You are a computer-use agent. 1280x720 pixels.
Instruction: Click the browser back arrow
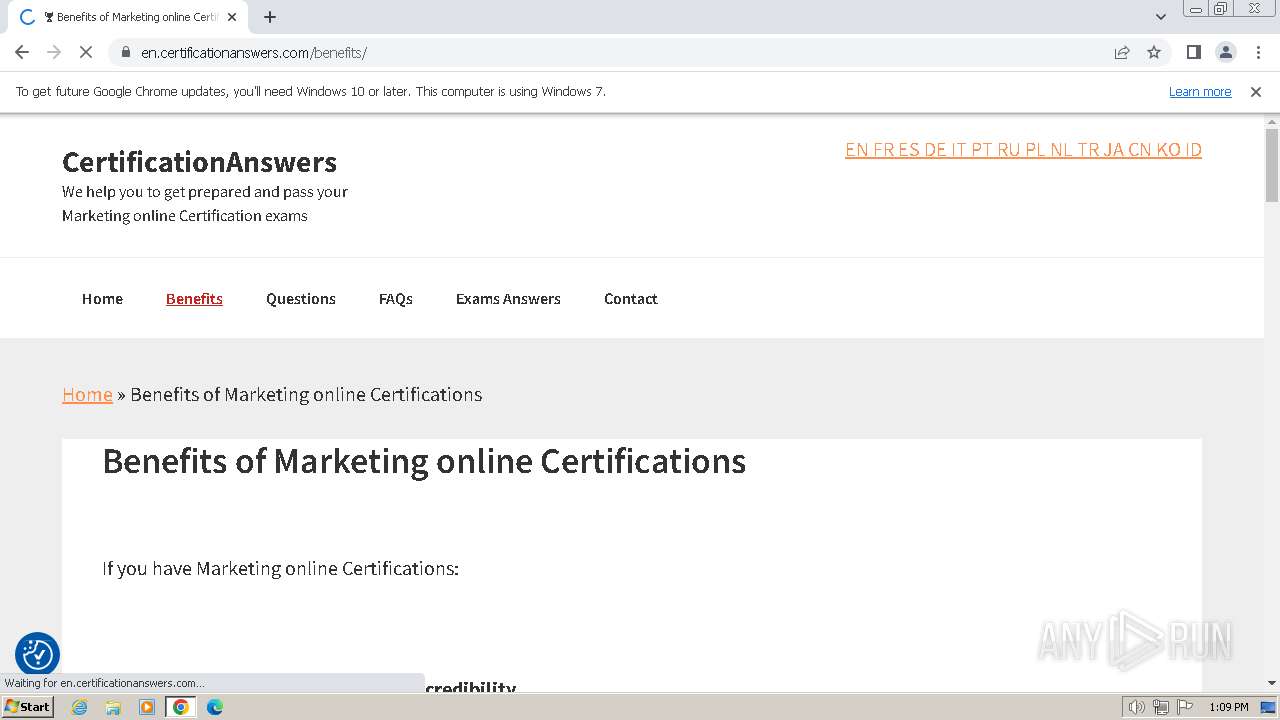click(22, 52)
